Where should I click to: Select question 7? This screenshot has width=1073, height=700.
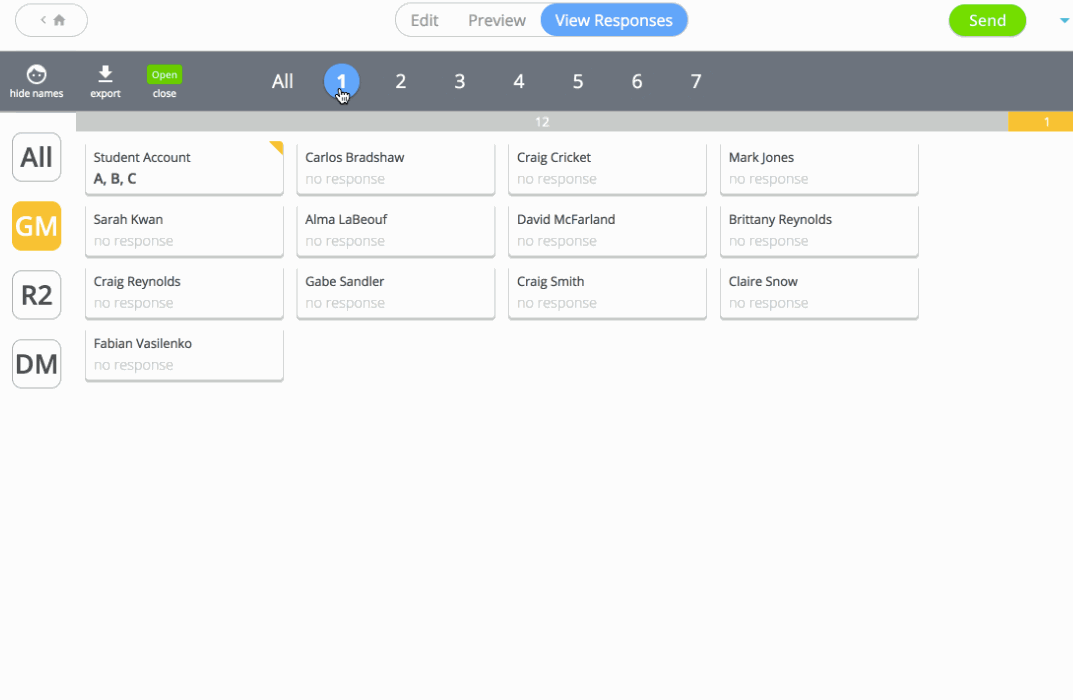coord(696,81)
